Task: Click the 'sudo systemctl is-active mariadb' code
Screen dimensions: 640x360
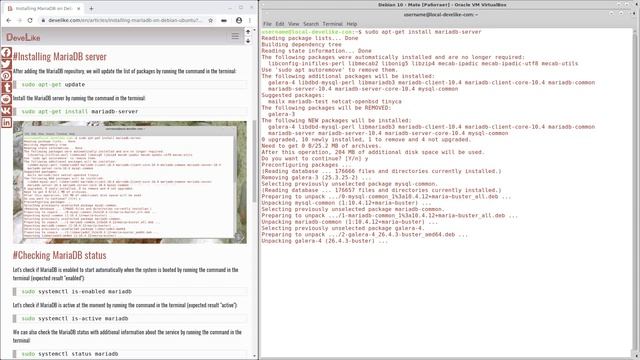Action: 130,318
